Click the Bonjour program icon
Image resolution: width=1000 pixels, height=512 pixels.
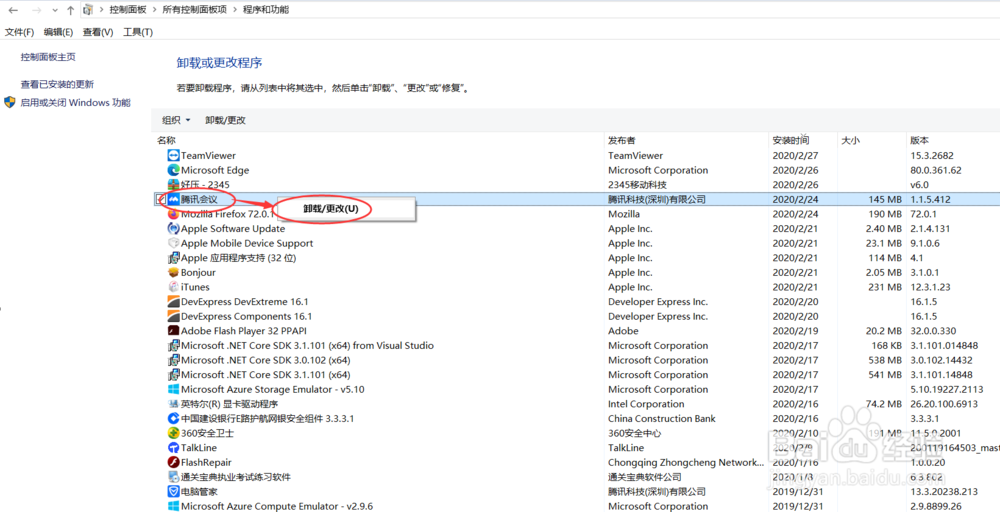(x=173, y=272)
